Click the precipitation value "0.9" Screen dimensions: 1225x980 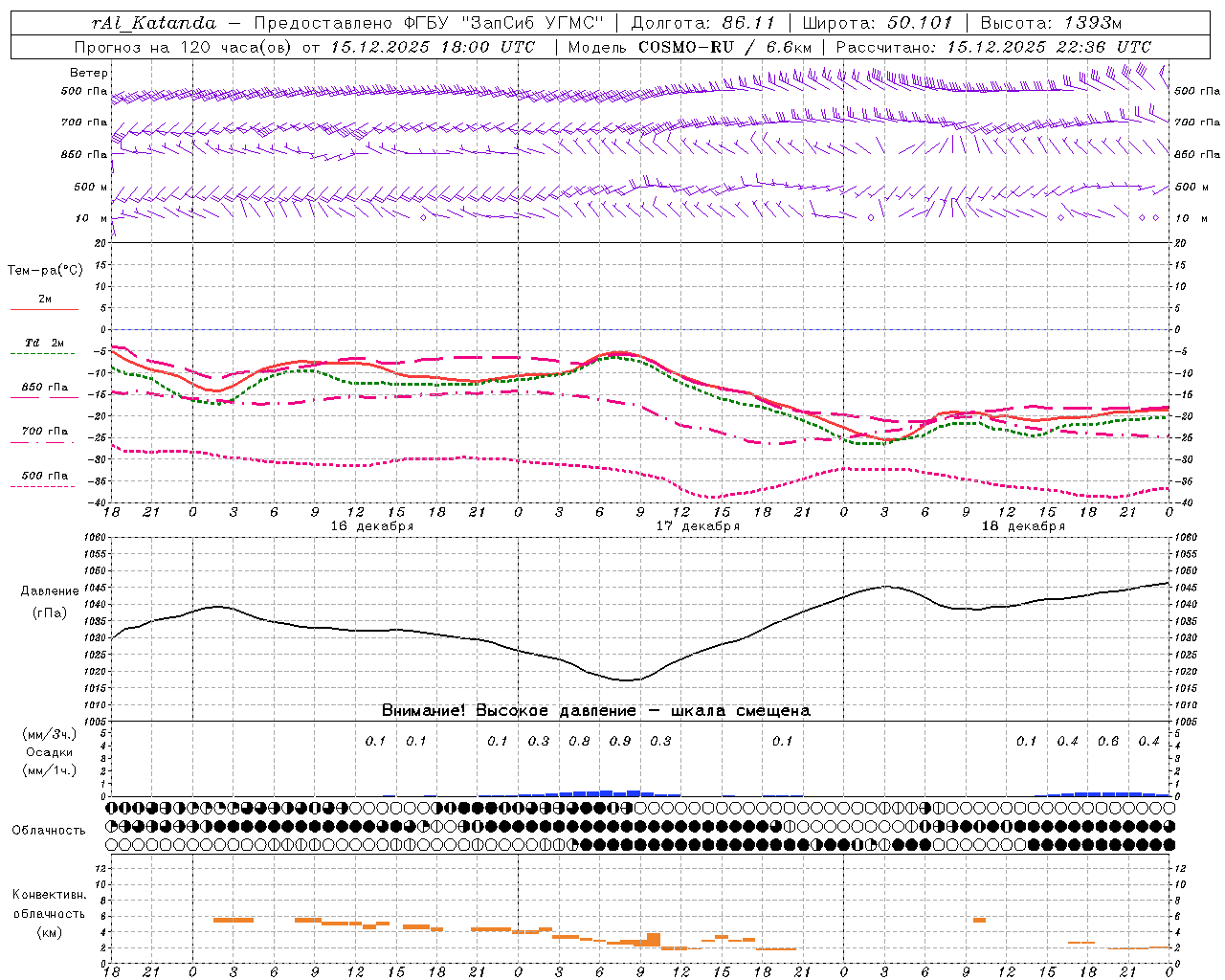pos(620,741)
